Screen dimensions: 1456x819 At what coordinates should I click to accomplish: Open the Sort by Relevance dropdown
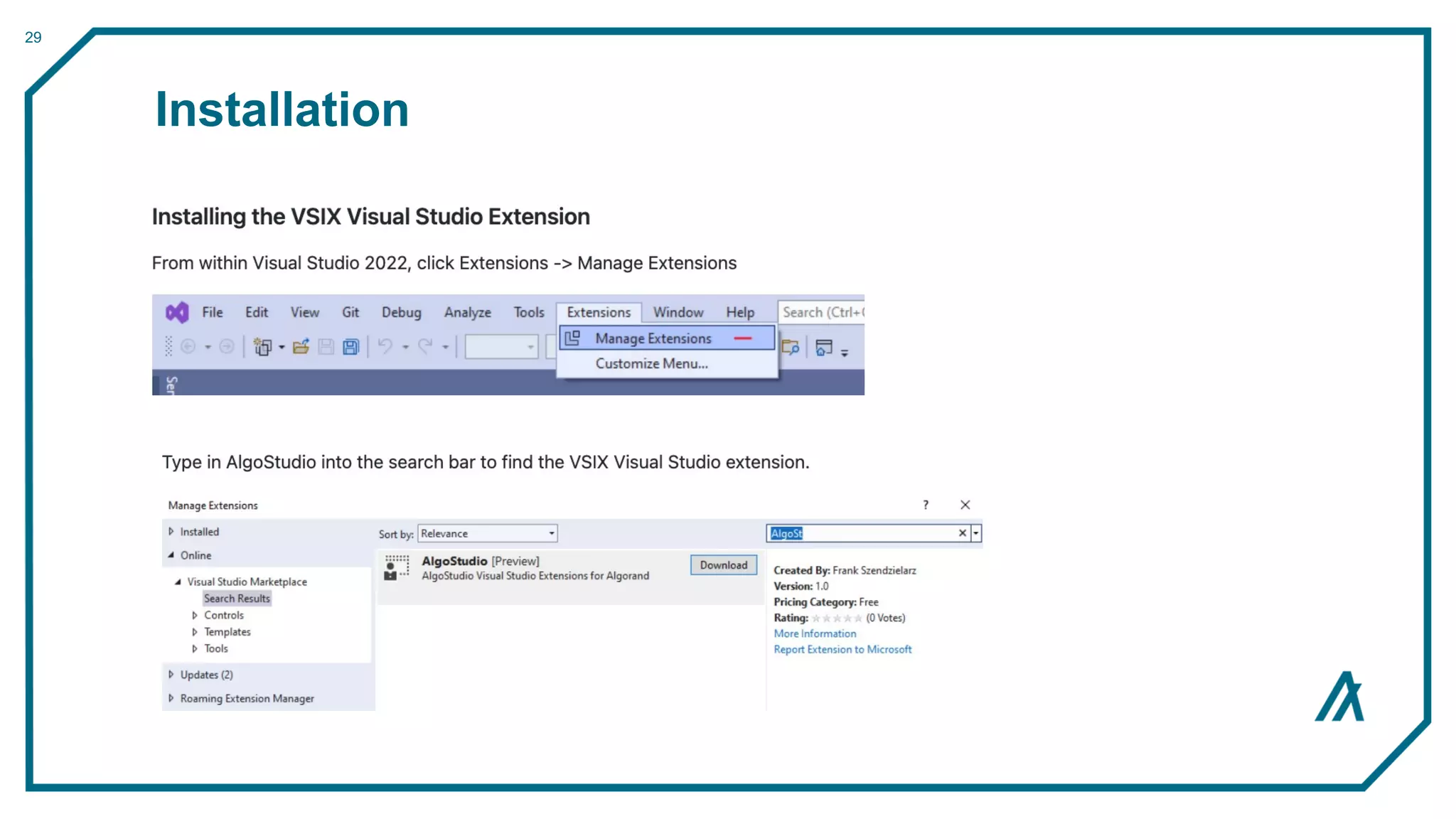(x=487, y=533)
